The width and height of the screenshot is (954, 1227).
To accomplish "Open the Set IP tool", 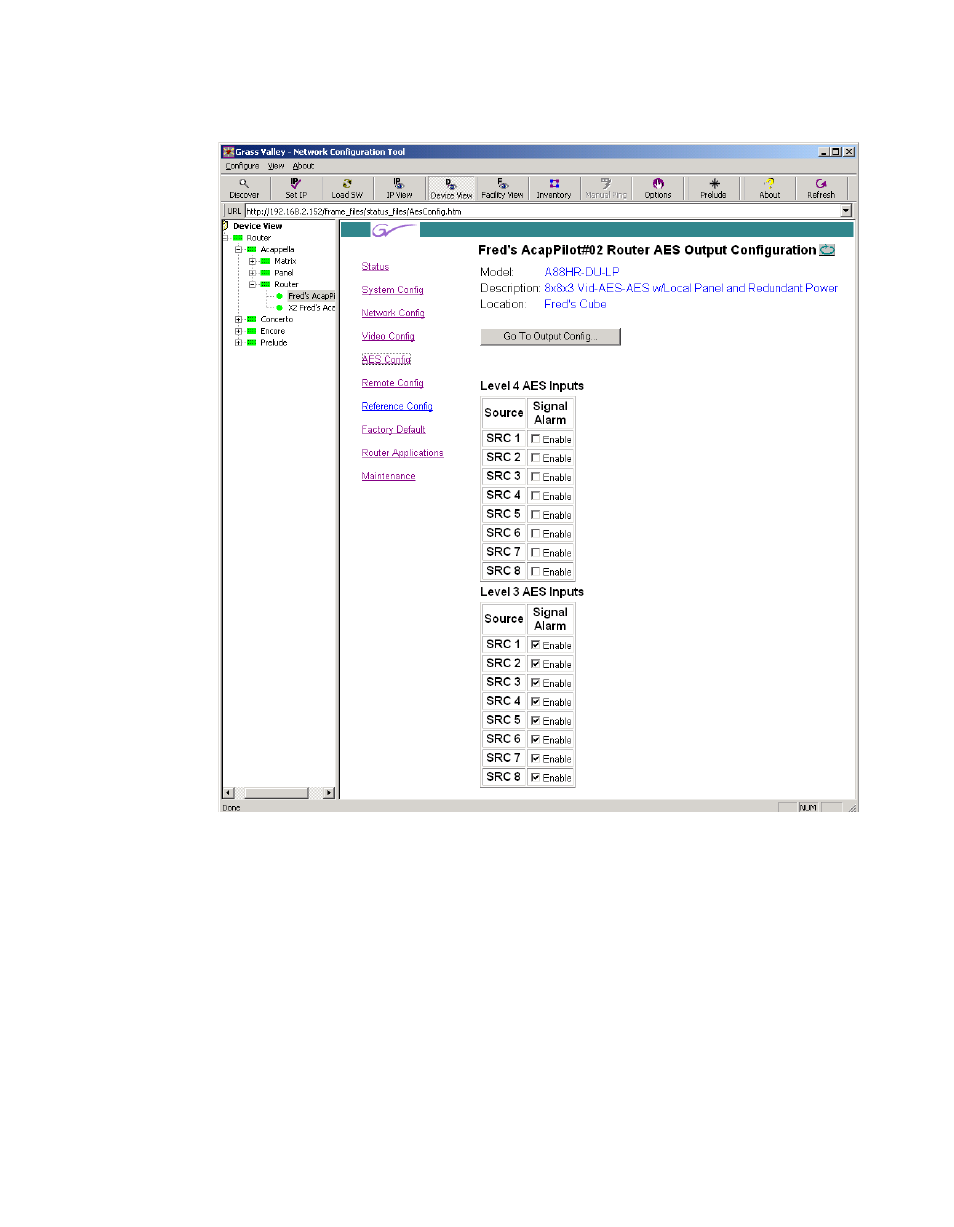I will (x=296, y=189).
